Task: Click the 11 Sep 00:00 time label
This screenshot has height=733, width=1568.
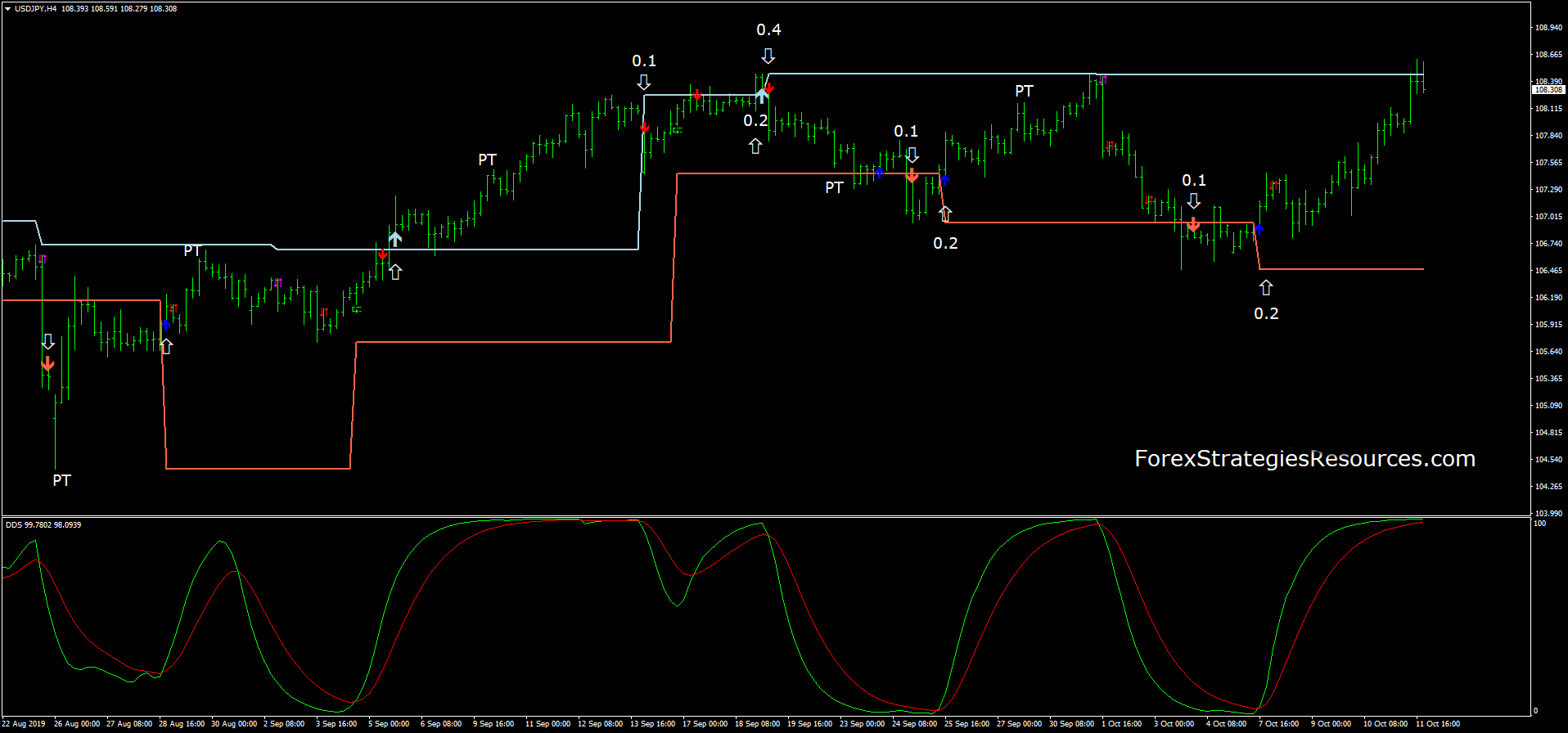Action: (548, 724)
